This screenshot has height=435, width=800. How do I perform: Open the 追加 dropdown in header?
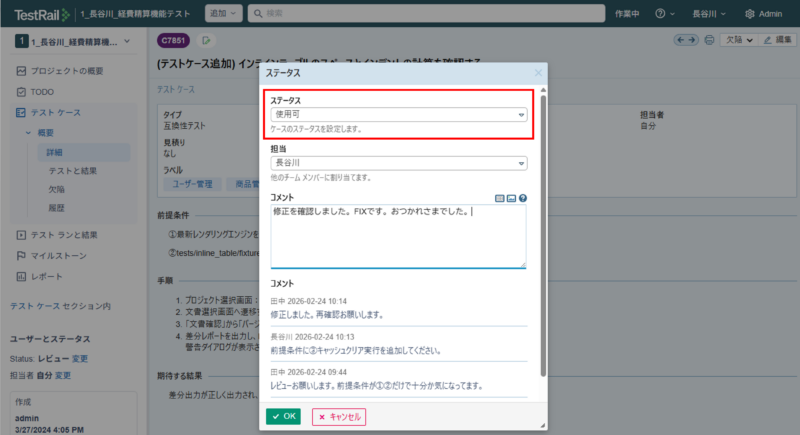223,13
